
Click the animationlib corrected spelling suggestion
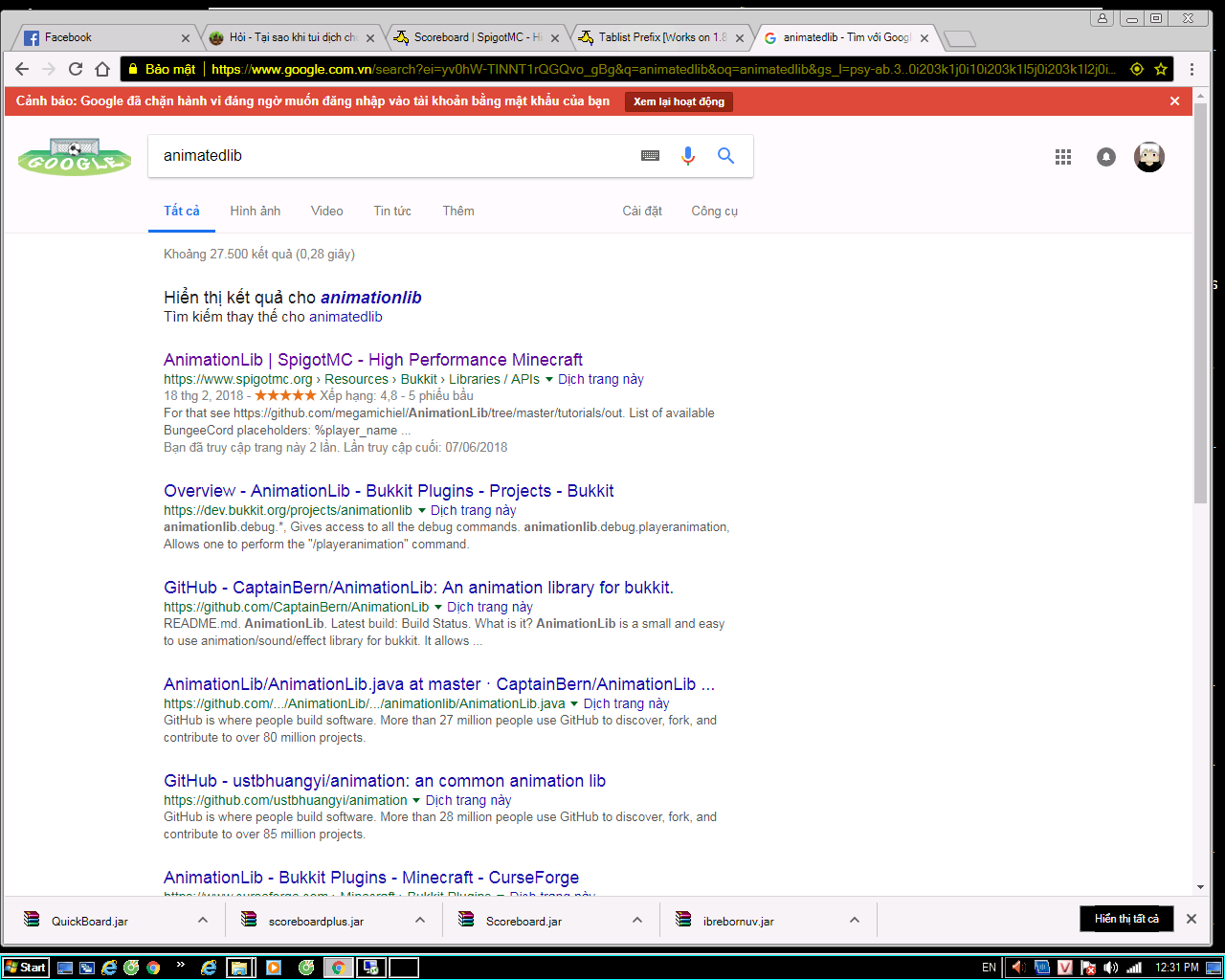[370, 297]
